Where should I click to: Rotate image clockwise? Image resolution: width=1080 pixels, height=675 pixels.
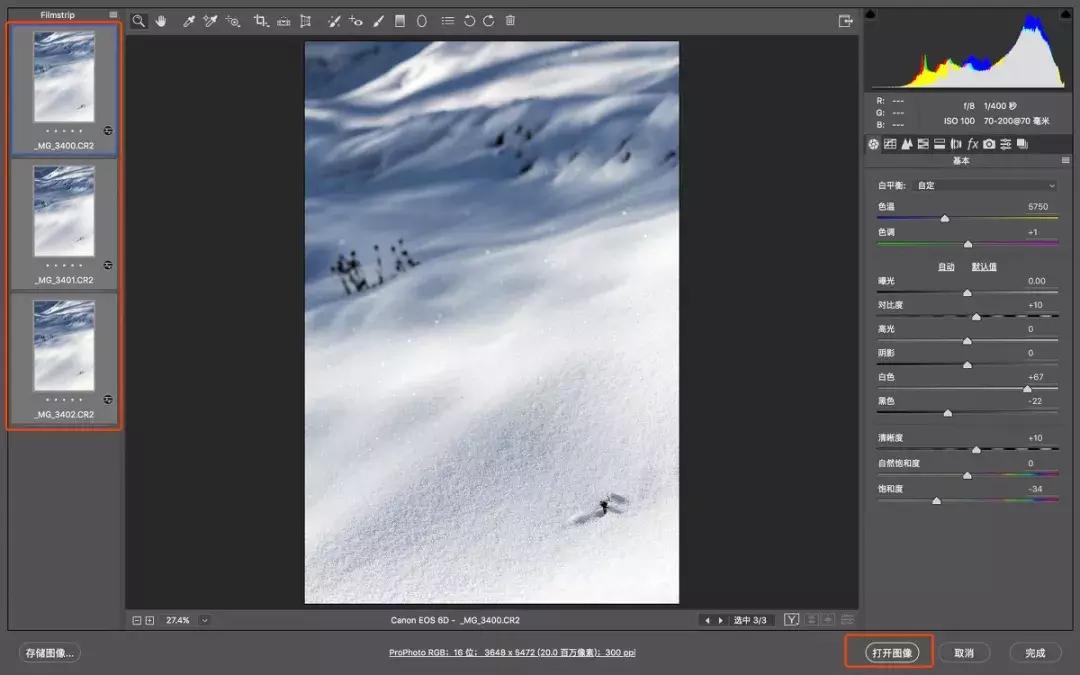pos(488,21)
